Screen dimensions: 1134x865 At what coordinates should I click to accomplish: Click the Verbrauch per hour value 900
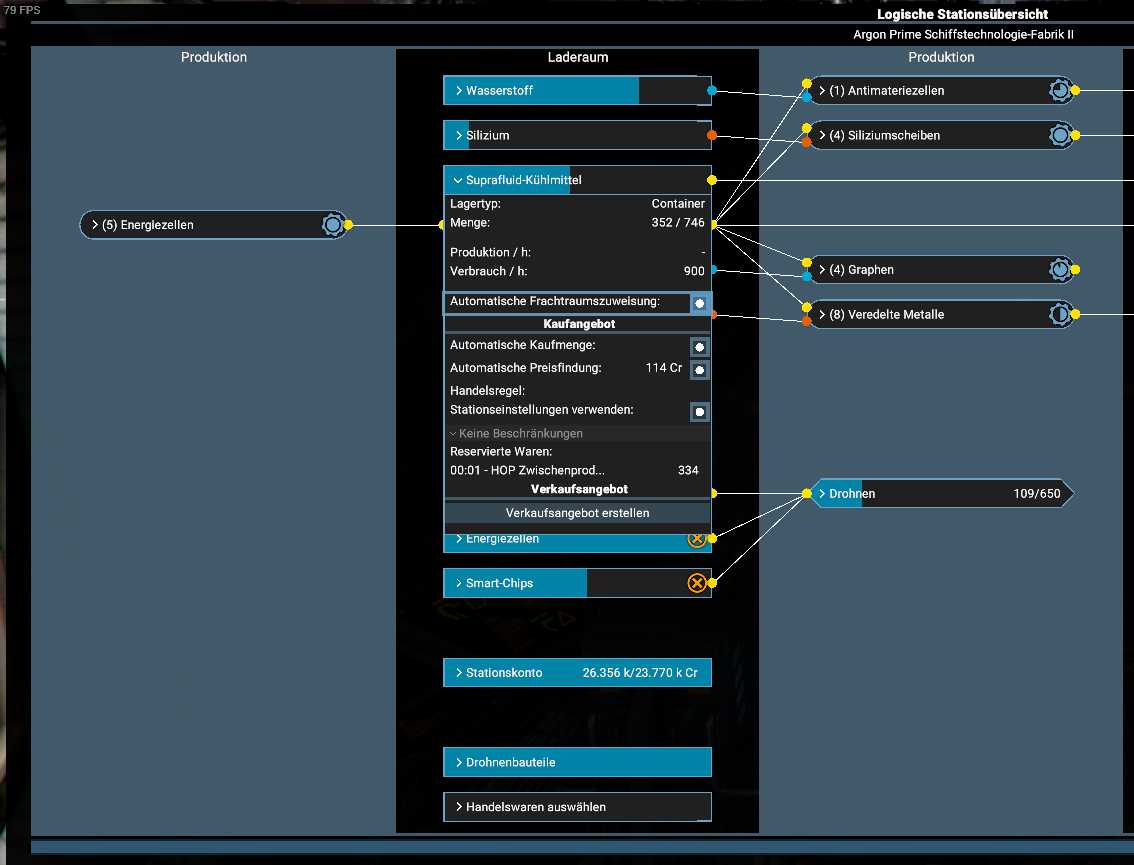[694, 271]
